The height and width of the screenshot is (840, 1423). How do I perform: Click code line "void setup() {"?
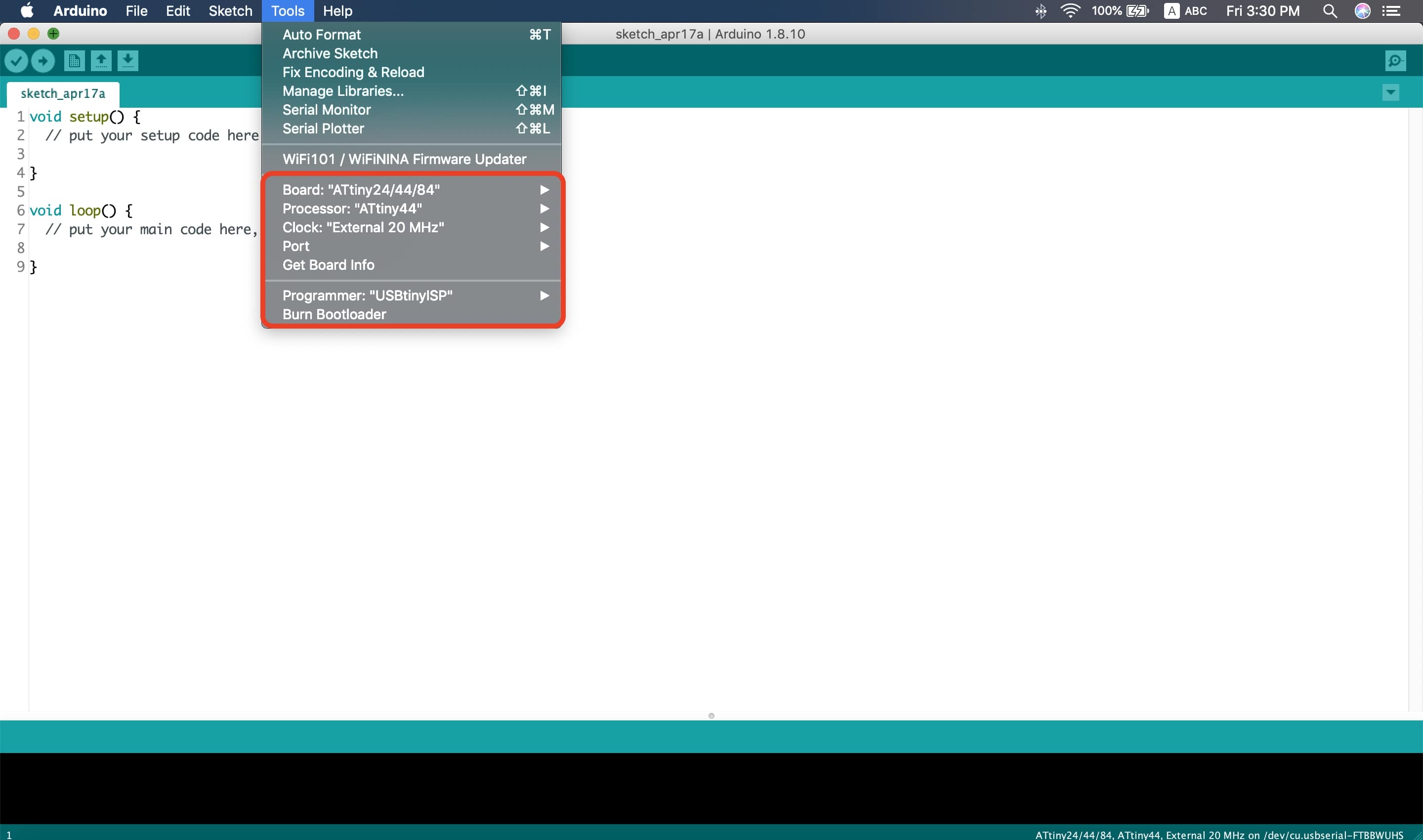pyautogui.click(x=85, y=117)
